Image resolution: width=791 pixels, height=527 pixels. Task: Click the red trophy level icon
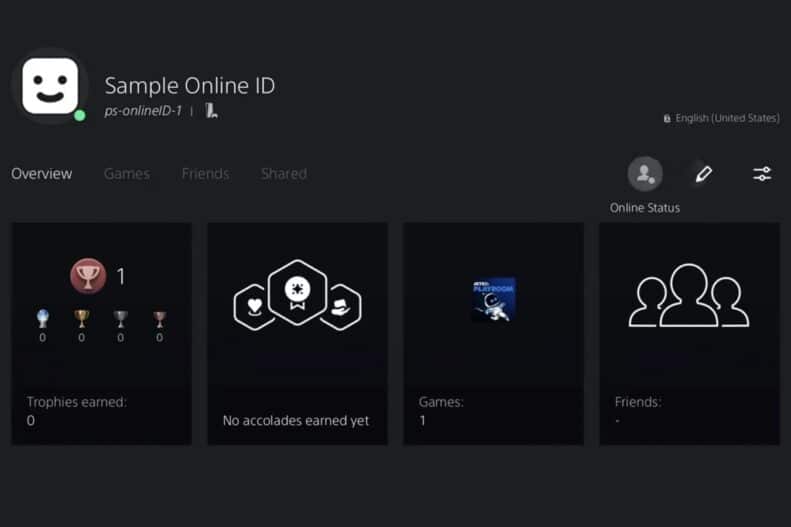[x=88, y=276]
